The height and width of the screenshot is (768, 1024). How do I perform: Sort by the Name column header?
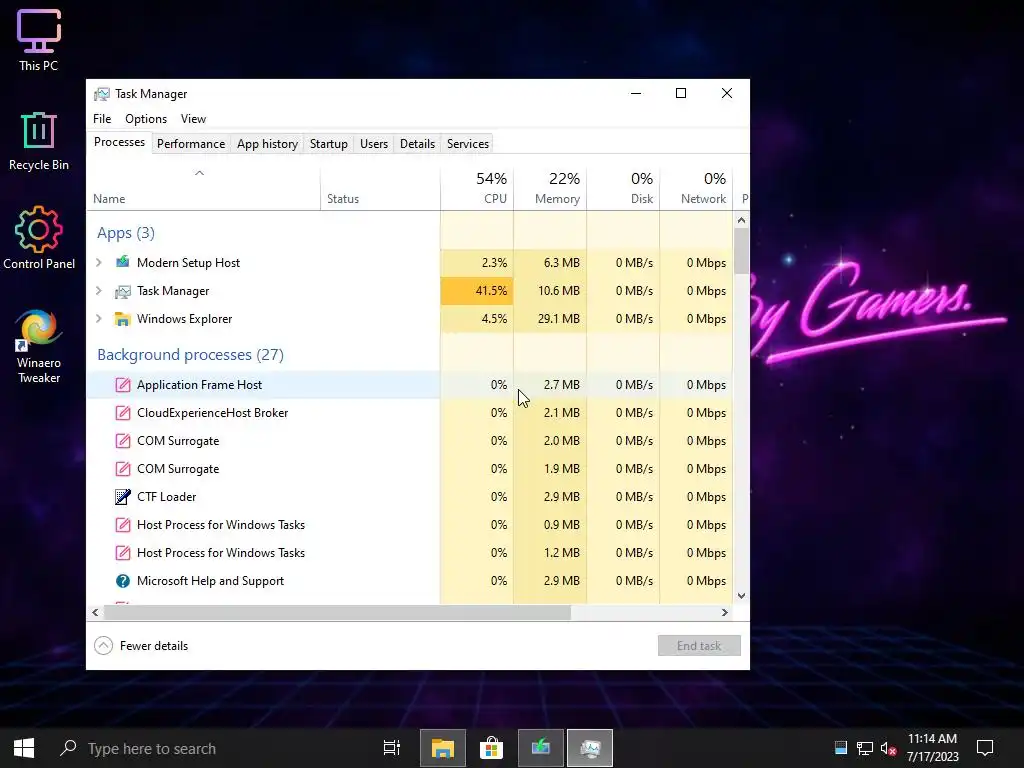coord(203,189)
